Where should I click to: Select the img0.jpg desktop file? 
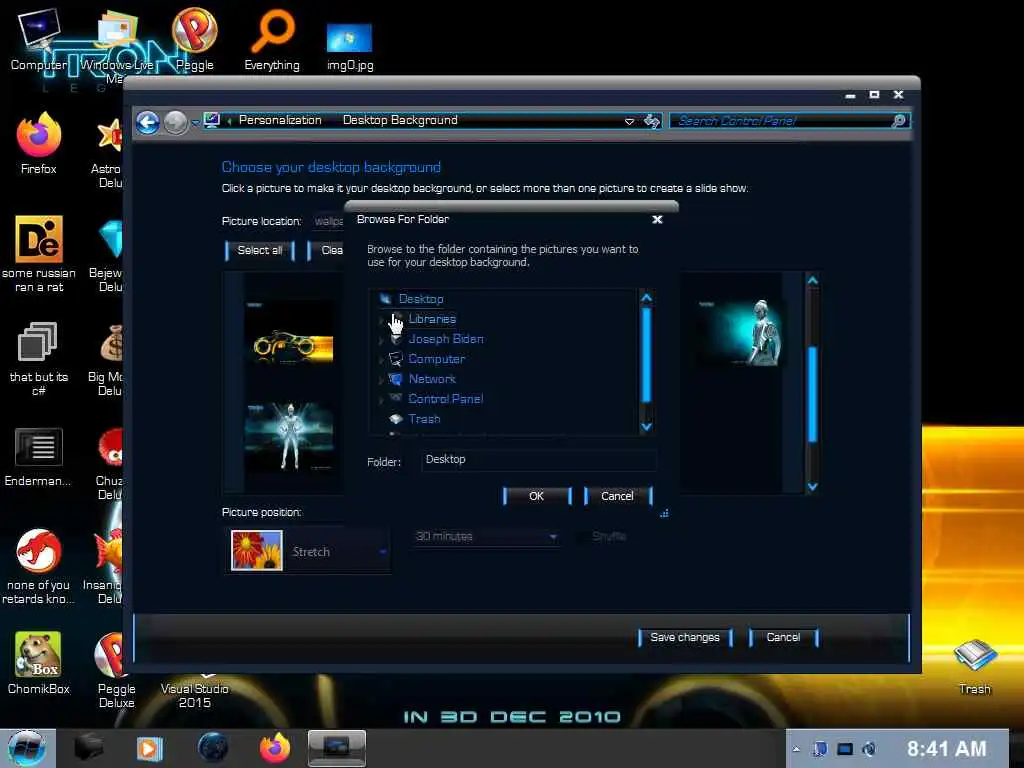[x=350, y=46]
